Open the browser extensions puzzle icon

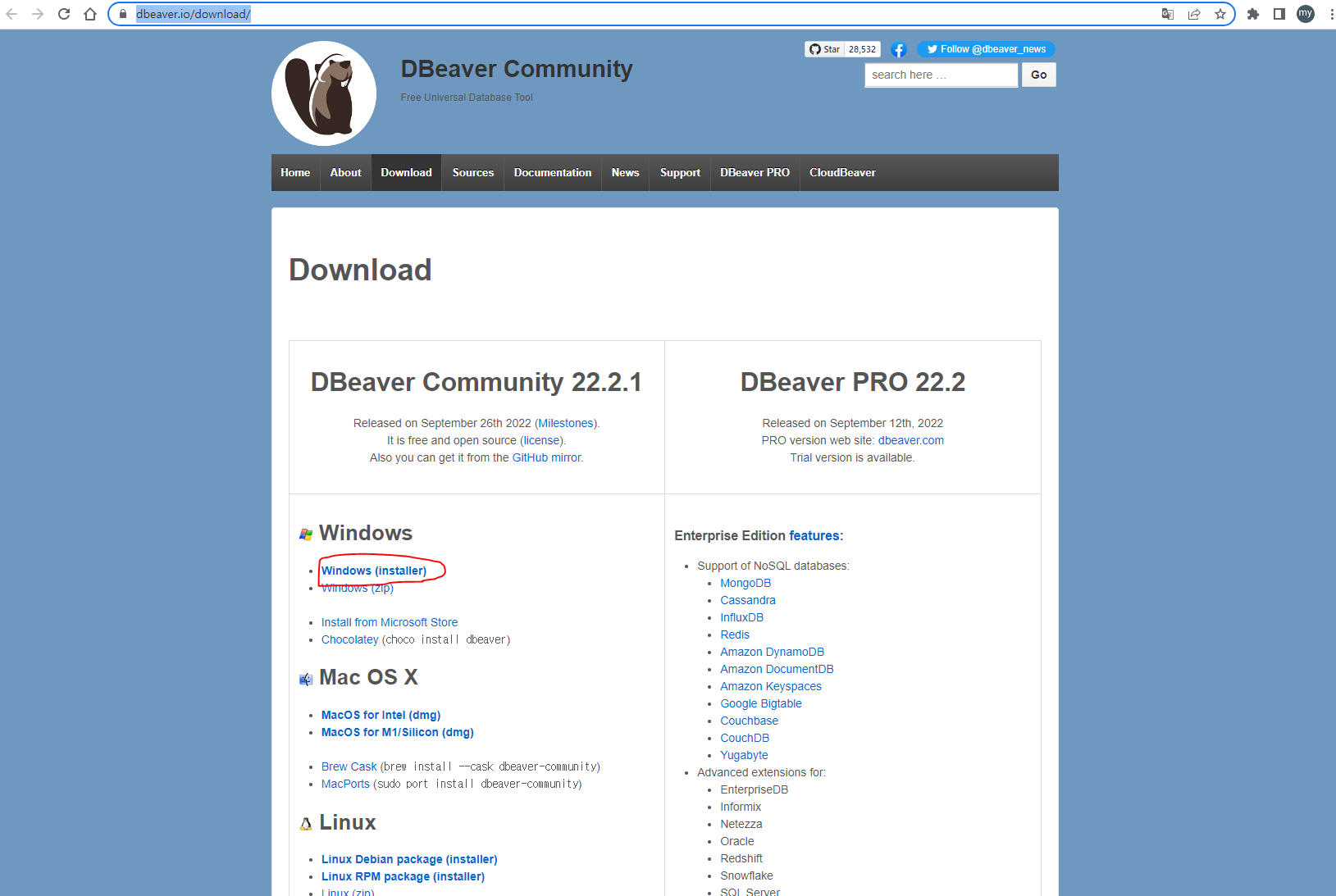(1253, 14)
